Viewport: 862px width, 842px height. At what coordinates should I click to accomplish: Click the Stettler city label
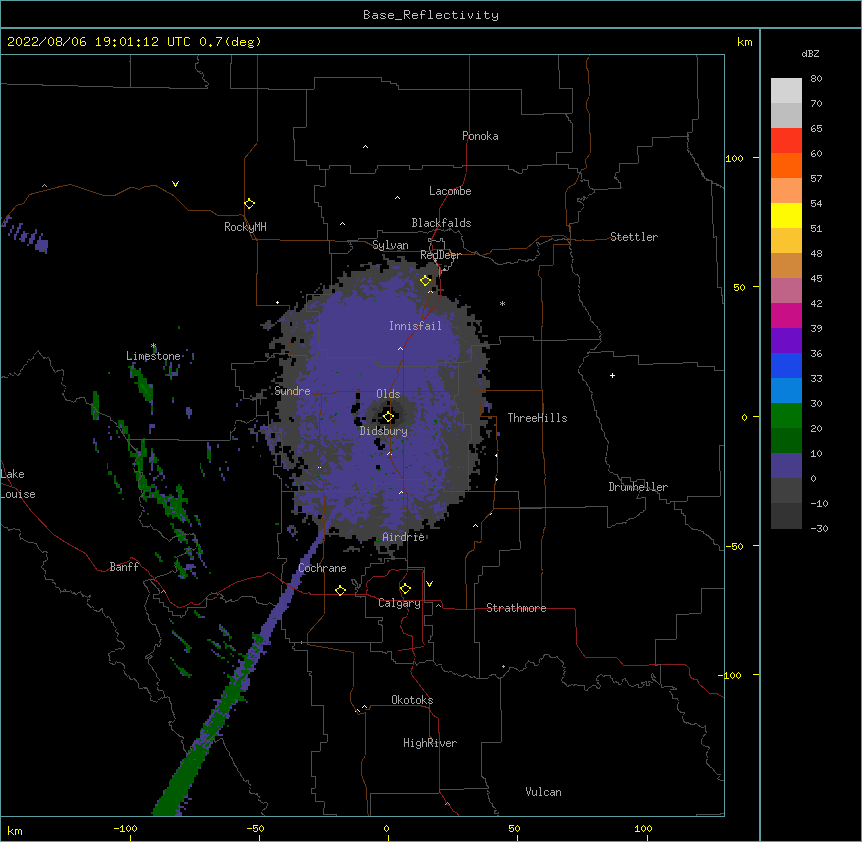click(634, 237)
